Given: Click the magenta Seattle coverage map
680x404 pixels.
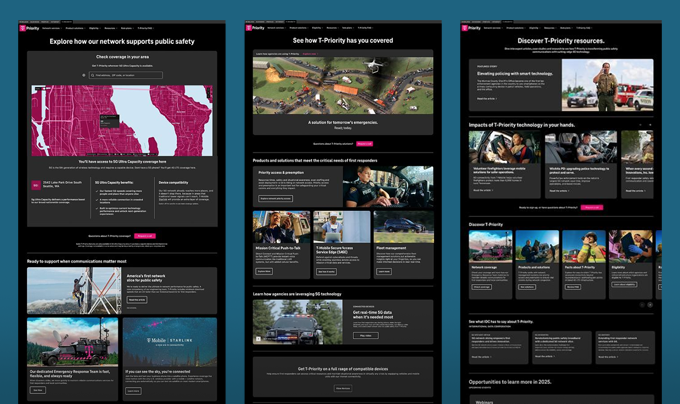Looking at the screenshot, I should click(x=122, y=121).
